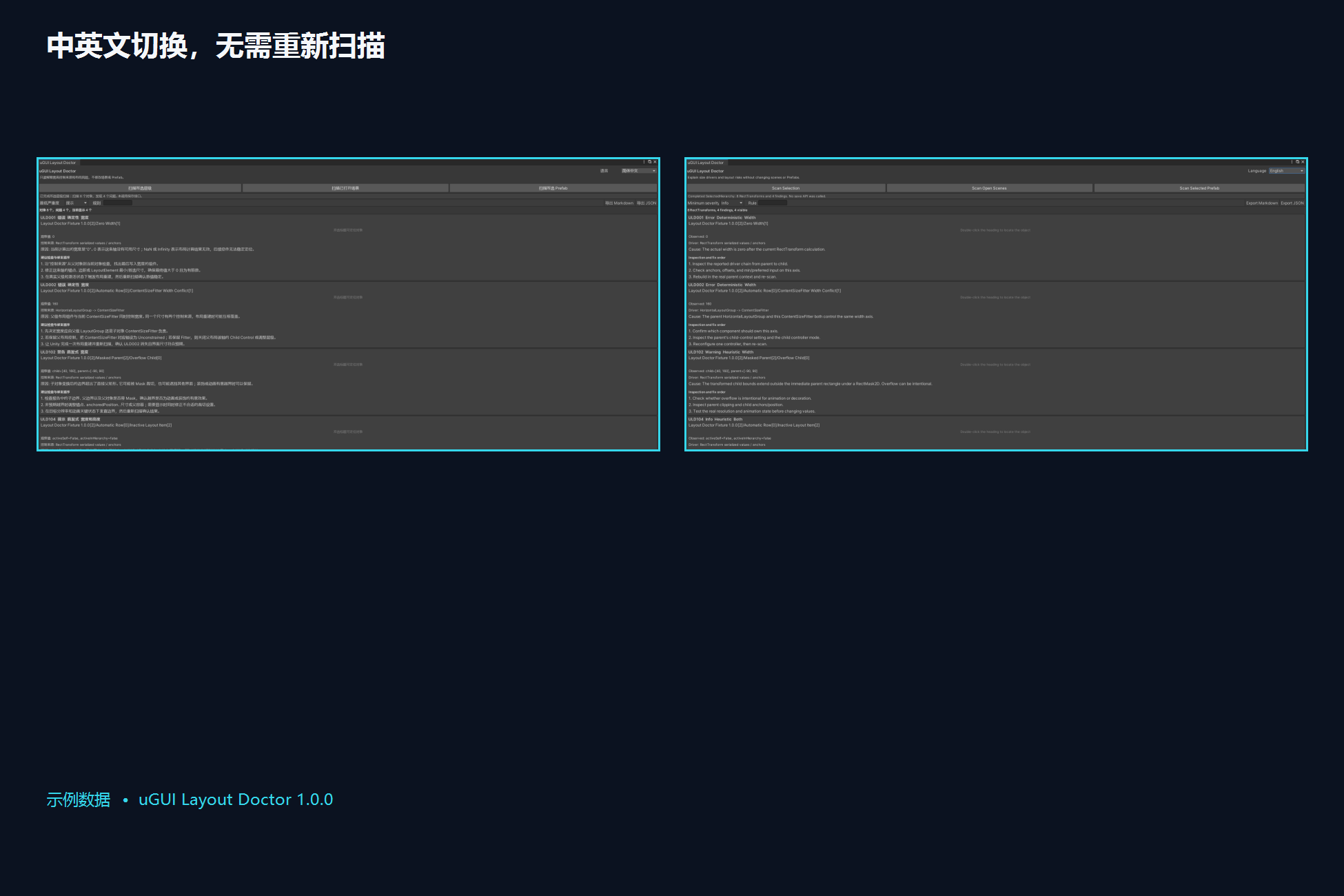Viewport: 1344px width, 896px height.
Task: Click 导出 JSON in the Chinese window
Action: point(646,203)
